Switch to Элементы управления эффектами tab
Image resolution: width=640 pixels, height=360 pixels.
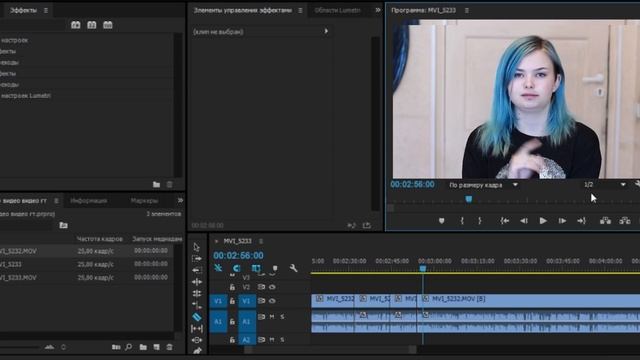click(x=242, y=10)
